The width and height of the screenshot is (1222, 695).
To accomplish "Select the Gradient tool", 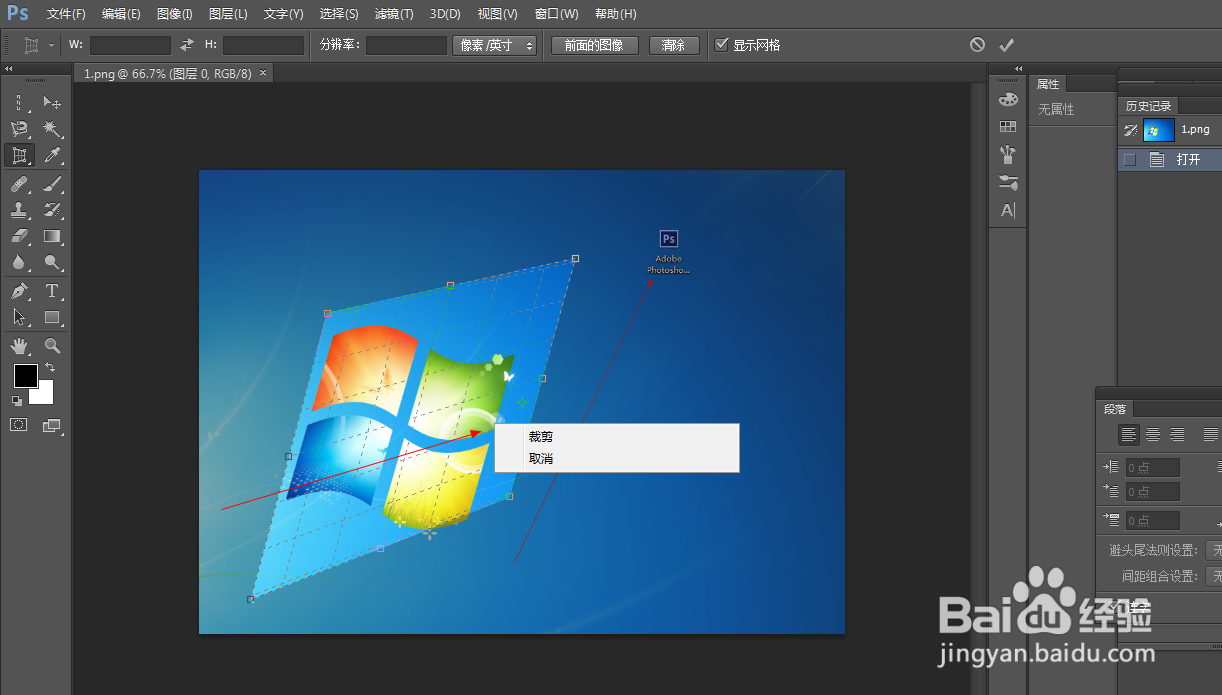I will coord(52,237).
